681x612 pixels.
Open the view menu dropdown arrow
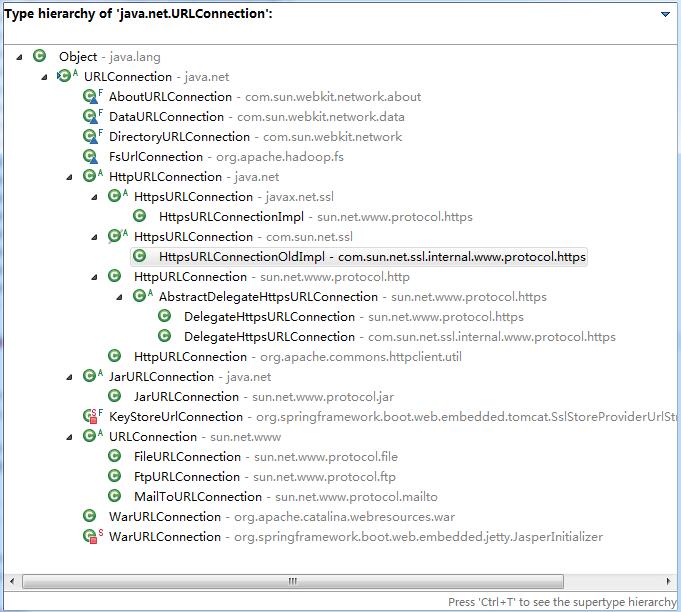click(x=666, y=15)
